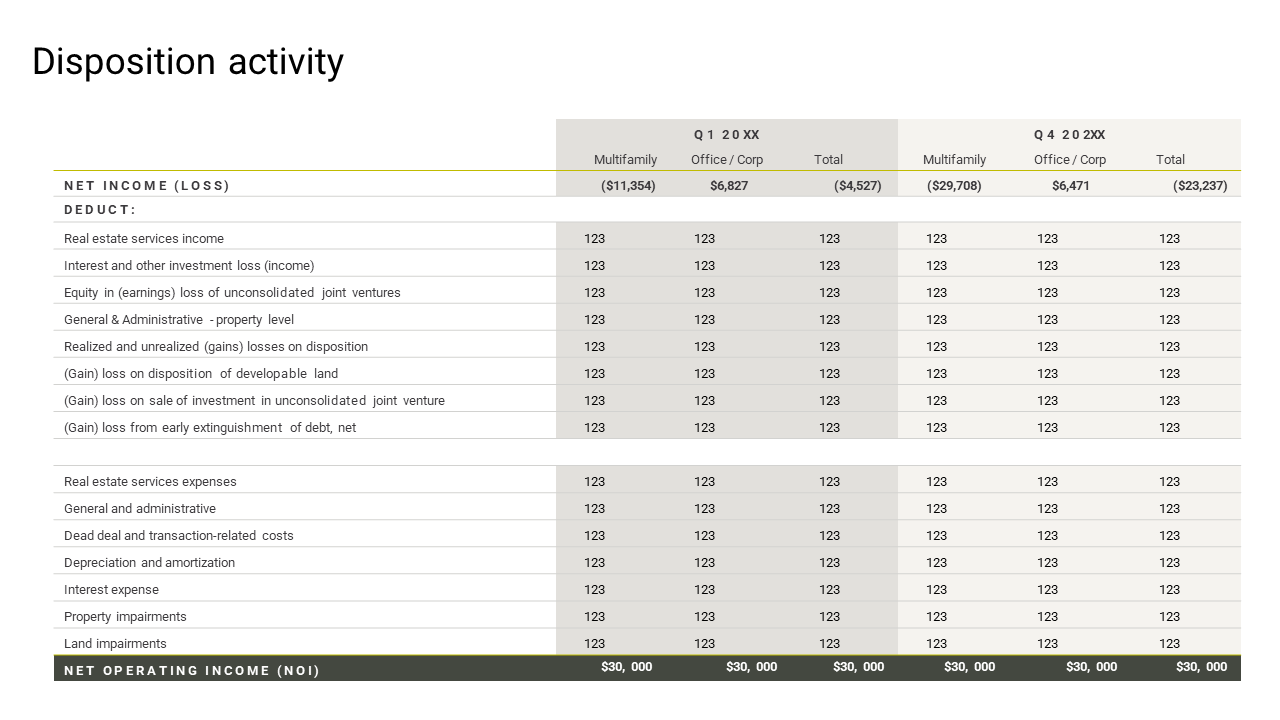
Task: Select the 'Q1 20XX' column group header
Action: (x=727, y=135)
